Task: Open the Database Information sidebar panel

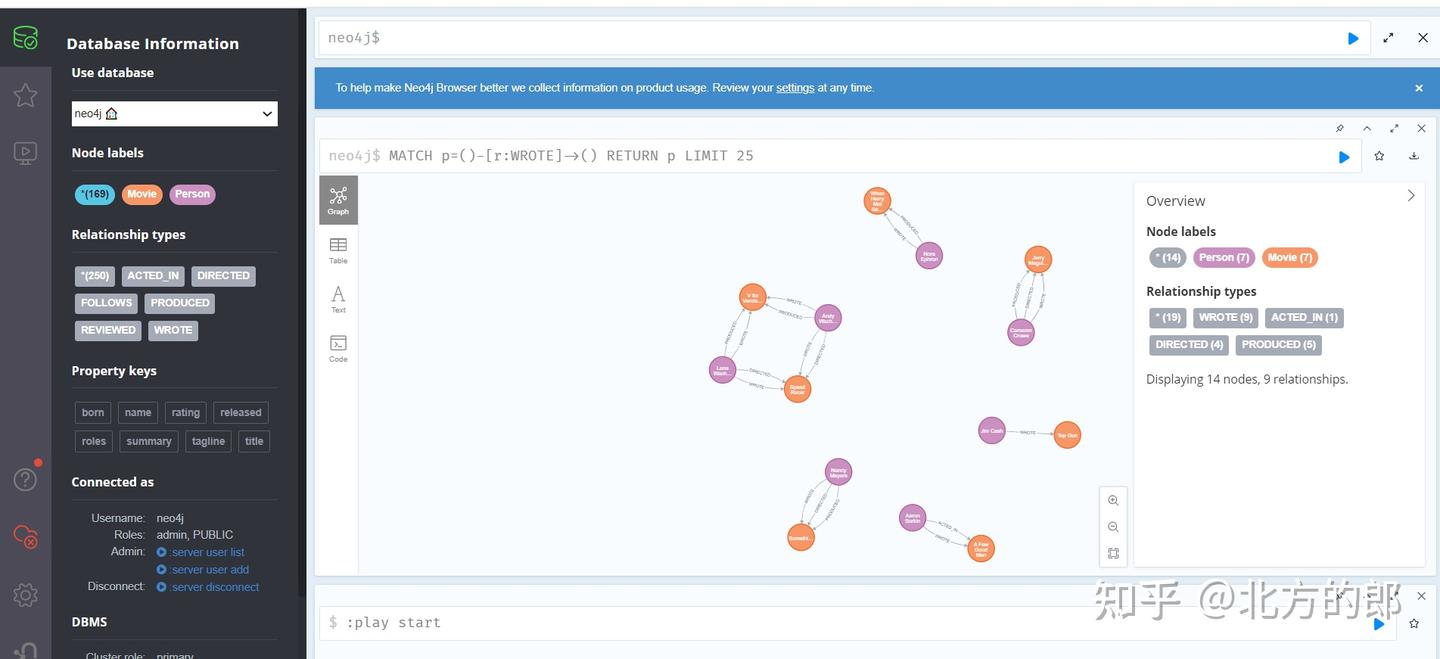Action: 25,36
